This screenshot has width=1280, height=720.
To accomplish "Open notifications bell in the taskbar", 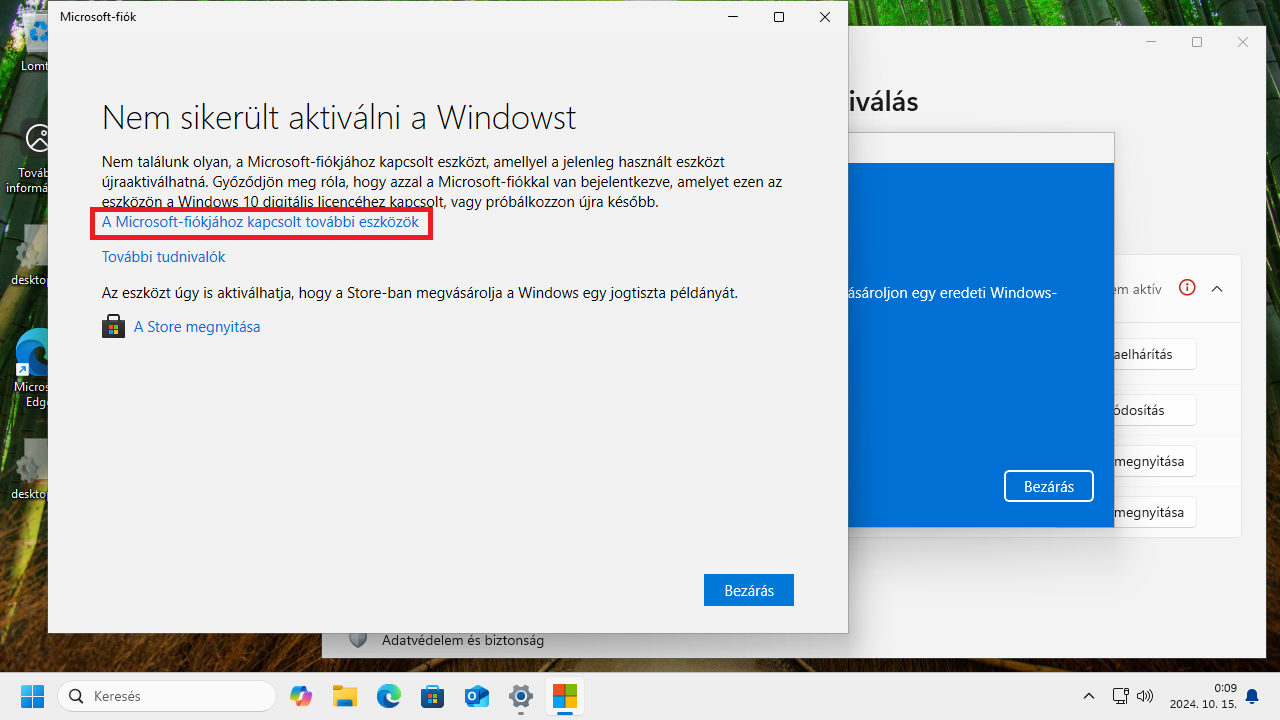I will pyautogui.click(x=1252, y=695).
